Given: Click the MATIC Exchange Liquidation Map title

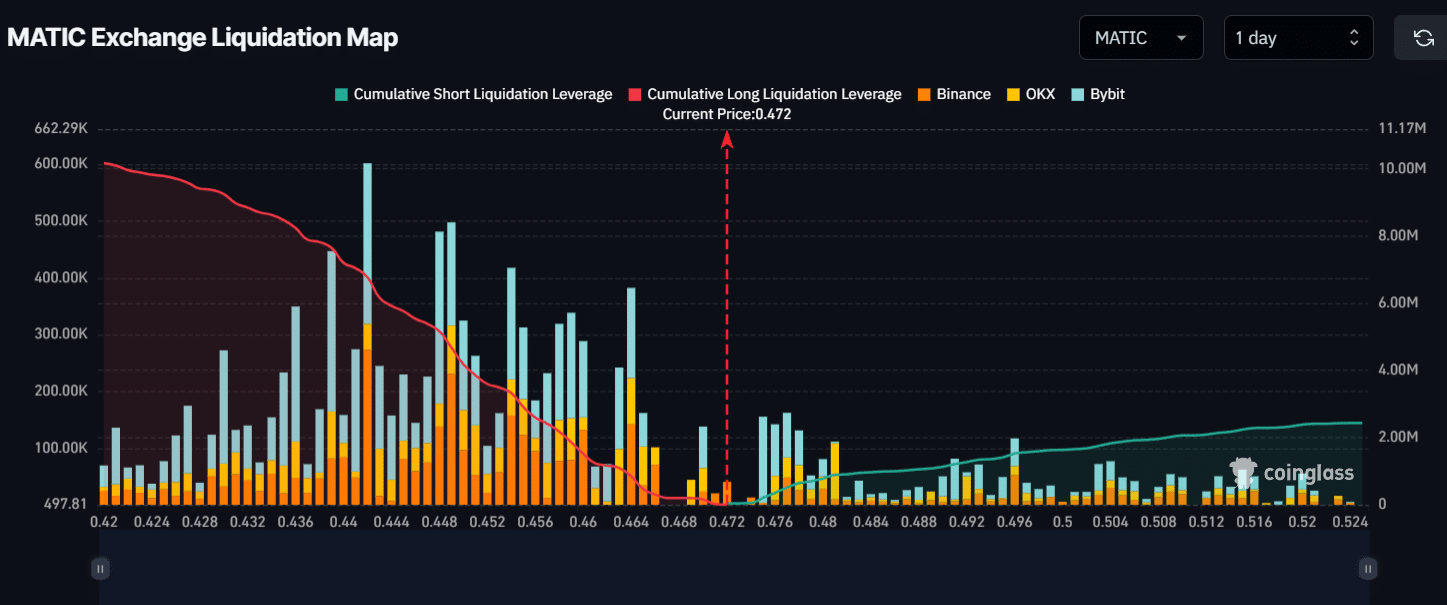Looking at the screenshot, I should coord(202,38).
